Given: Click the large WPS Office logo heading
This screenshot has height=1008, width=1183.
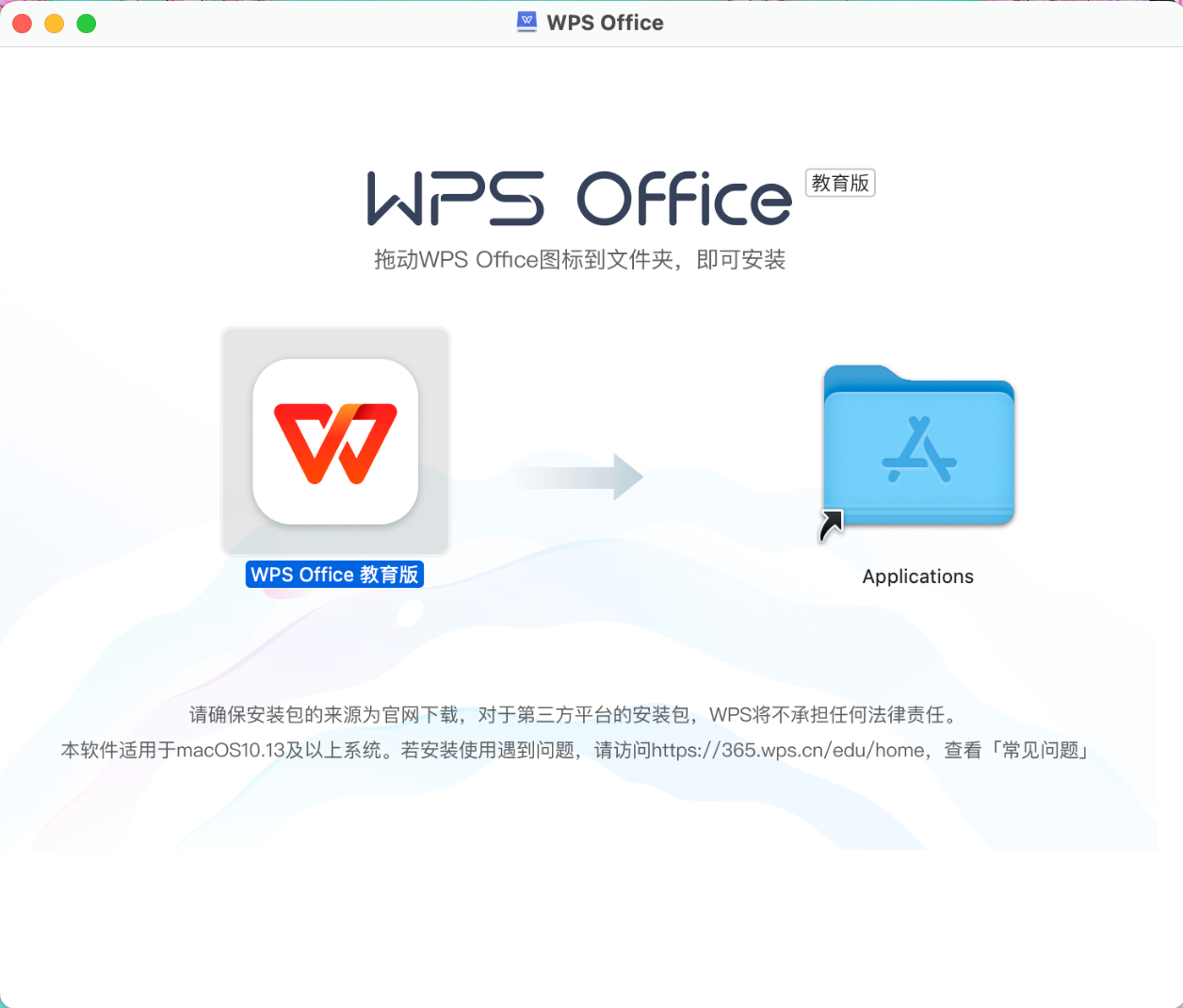Looking at the screenshot, I should (x=579, y=199).
